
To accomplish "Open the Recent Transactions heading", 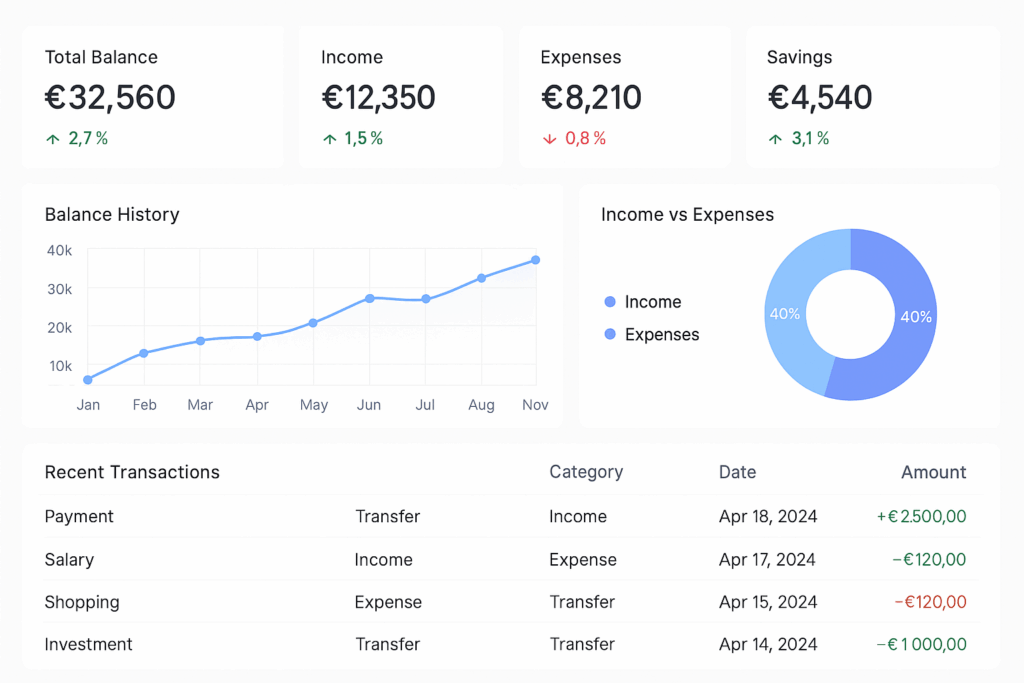I will (x=132, y=472).
